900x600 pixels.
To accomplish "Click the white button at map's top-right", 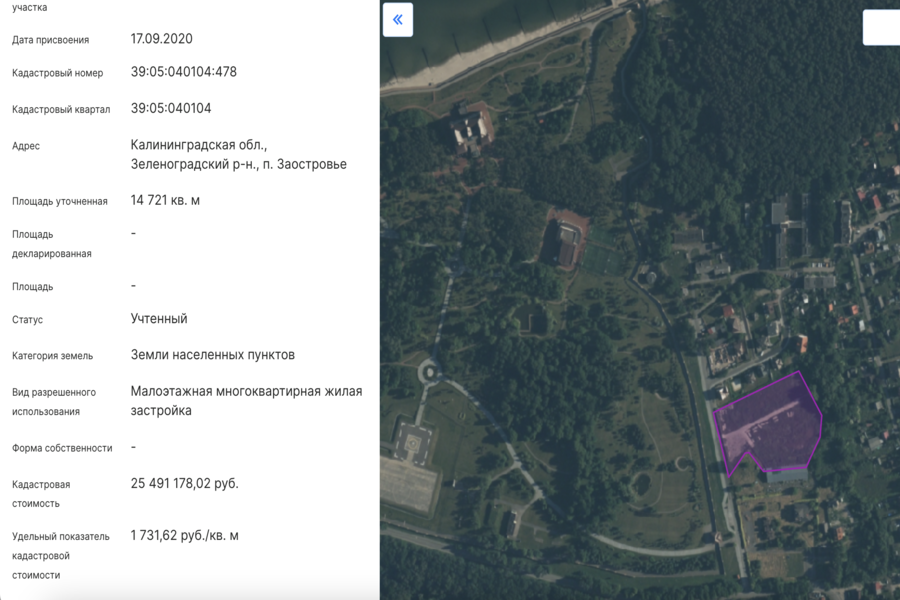I will tap(881, 27).
